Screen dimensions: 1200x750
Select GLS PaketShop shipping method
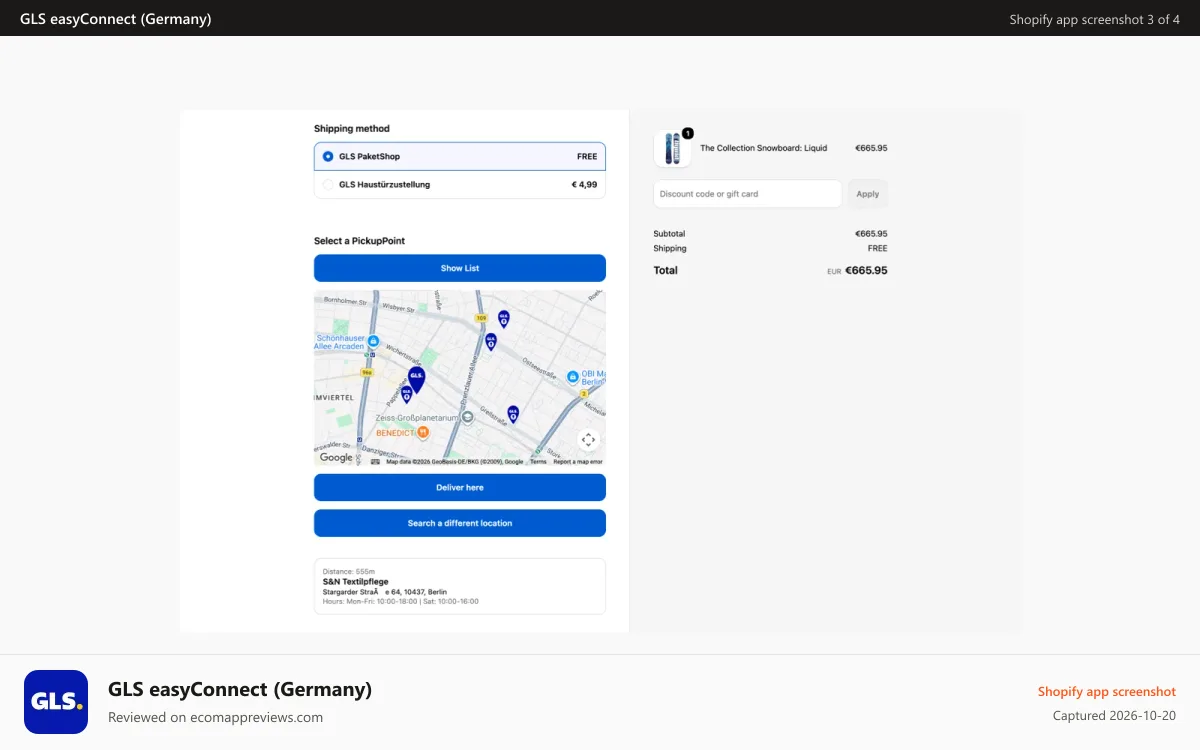[460, 156]
